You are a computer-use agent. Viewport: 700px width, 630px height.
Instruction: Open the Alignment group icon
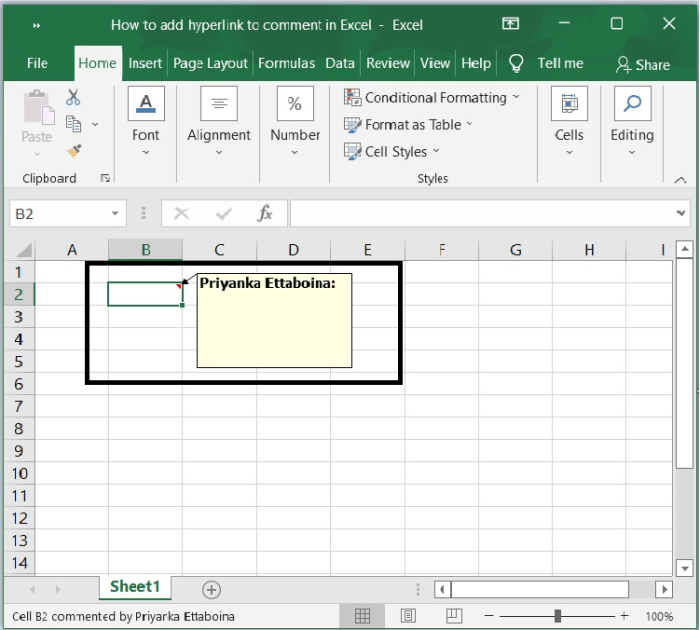(218, 104)
